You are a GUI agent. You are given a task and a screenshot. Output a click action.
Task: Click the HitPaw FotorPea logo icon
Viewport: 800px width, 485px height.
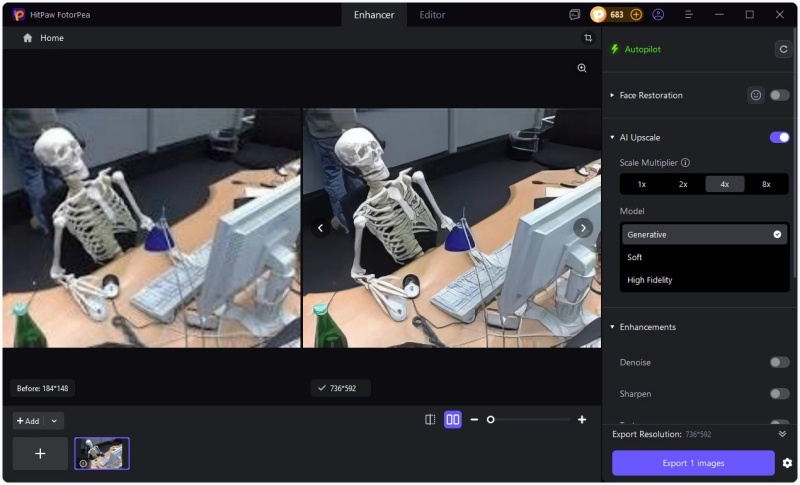(19, 15)
